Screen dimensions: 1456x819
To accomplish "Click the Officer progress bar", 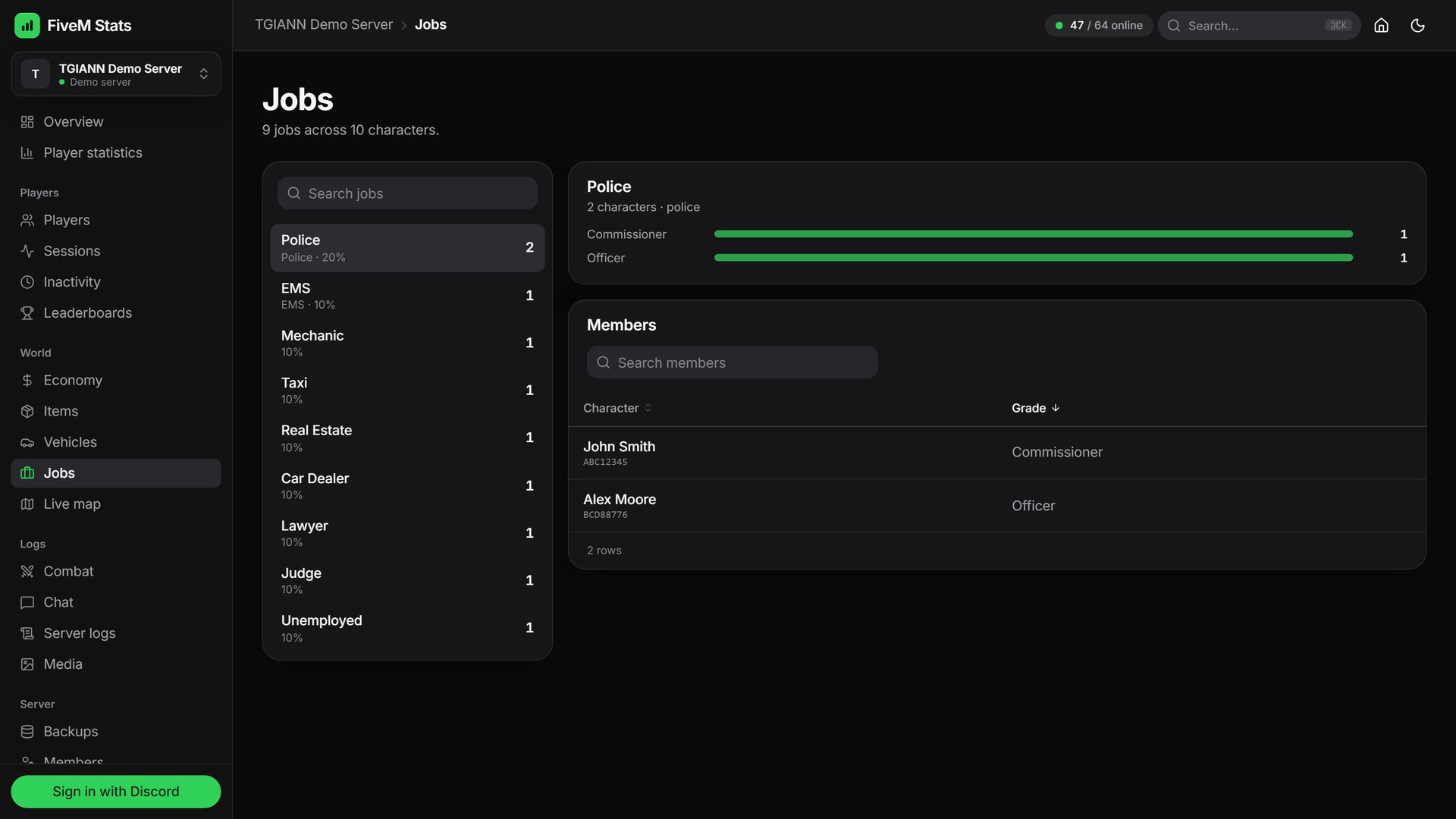I will point(1033,258).
